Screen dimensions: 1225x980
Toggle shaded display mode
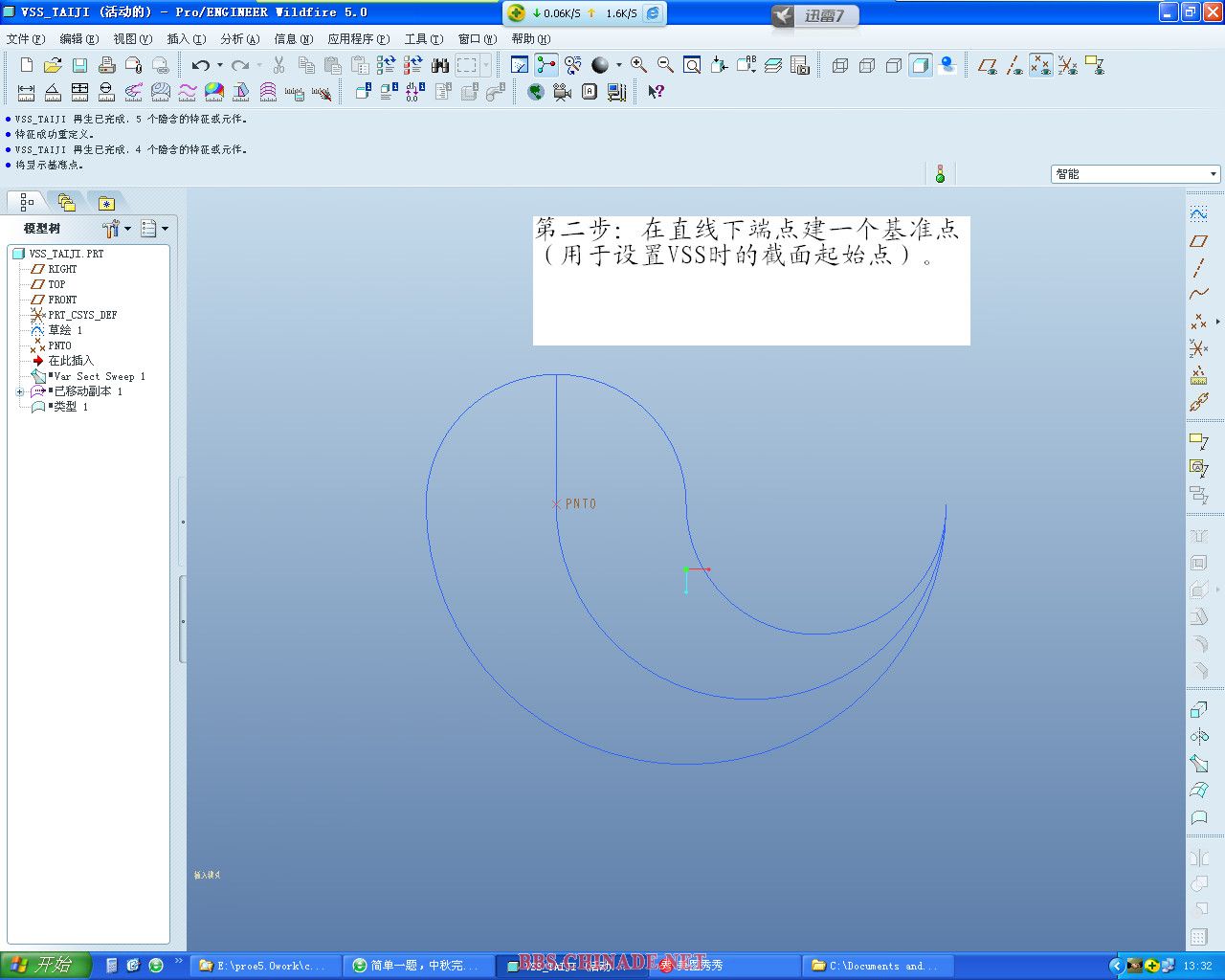point(921,65)
